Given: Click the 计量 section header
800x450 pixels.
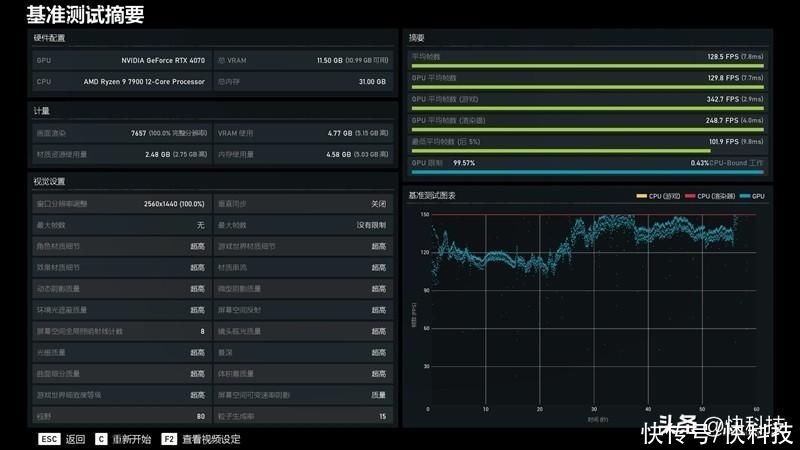Looking at the screenshot, I should pos(41,111).
